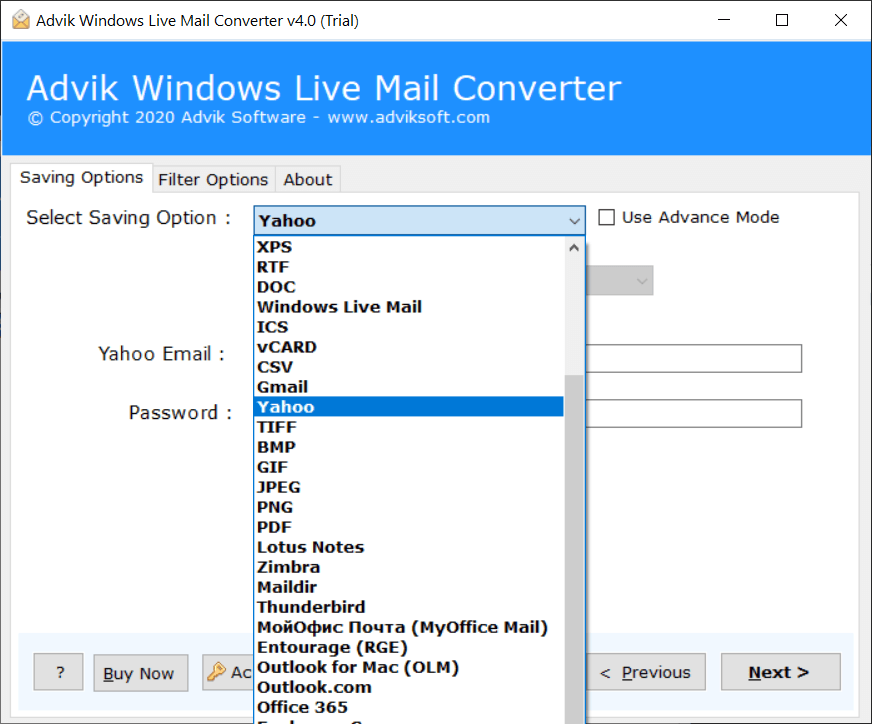
Task: Select Windows Live Mail option
Action: (x=409, y=307)
